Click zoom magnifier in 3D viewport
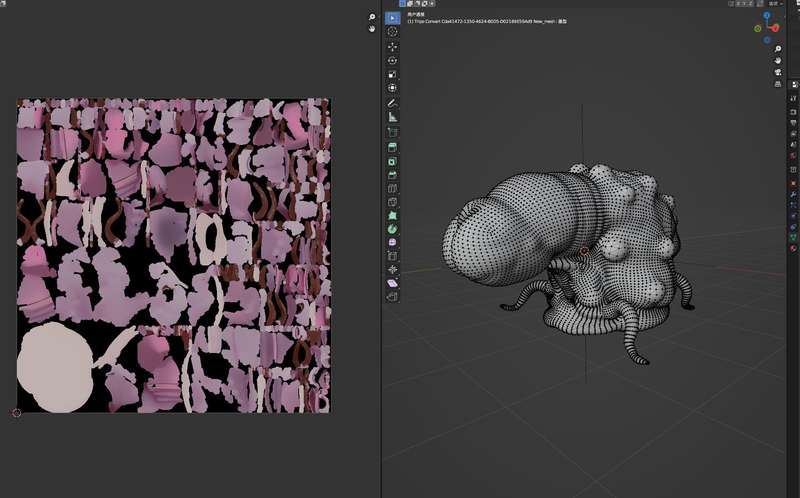The image size is (800, 498). [x=778, y=48]
